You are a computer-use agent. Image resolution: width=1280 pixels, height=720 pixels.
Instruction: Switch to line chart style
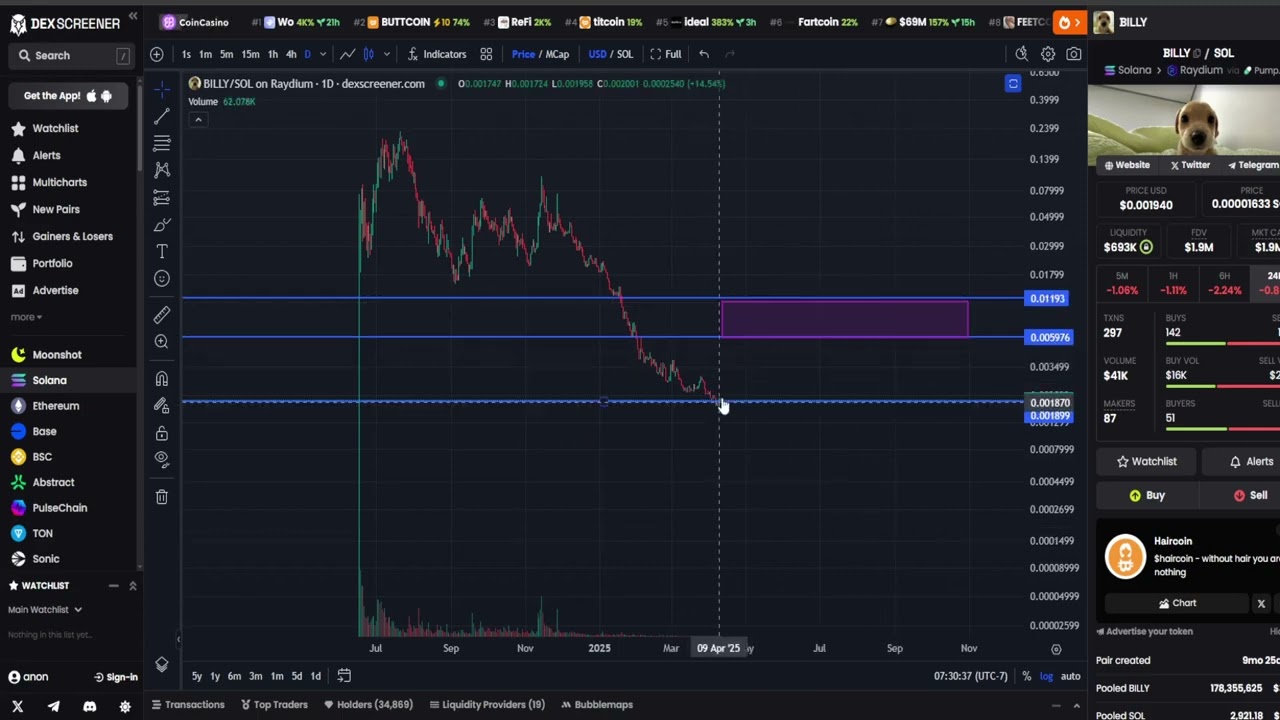(x=347, y=54)
